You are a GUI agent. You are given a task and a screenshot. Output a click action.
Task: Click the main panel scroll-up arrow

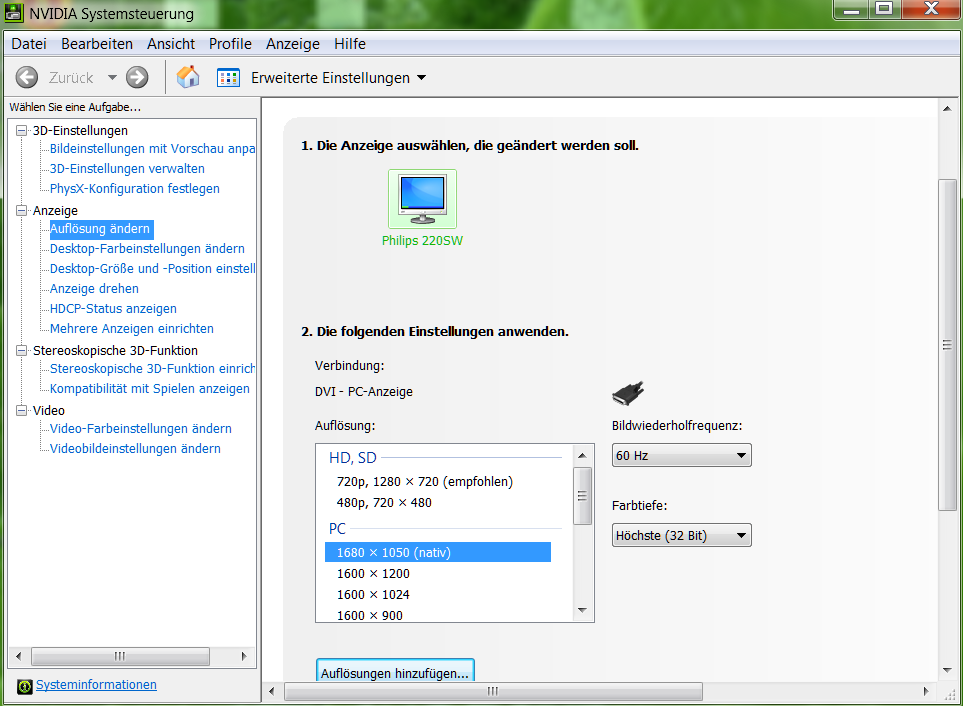(x=948, y=109)
